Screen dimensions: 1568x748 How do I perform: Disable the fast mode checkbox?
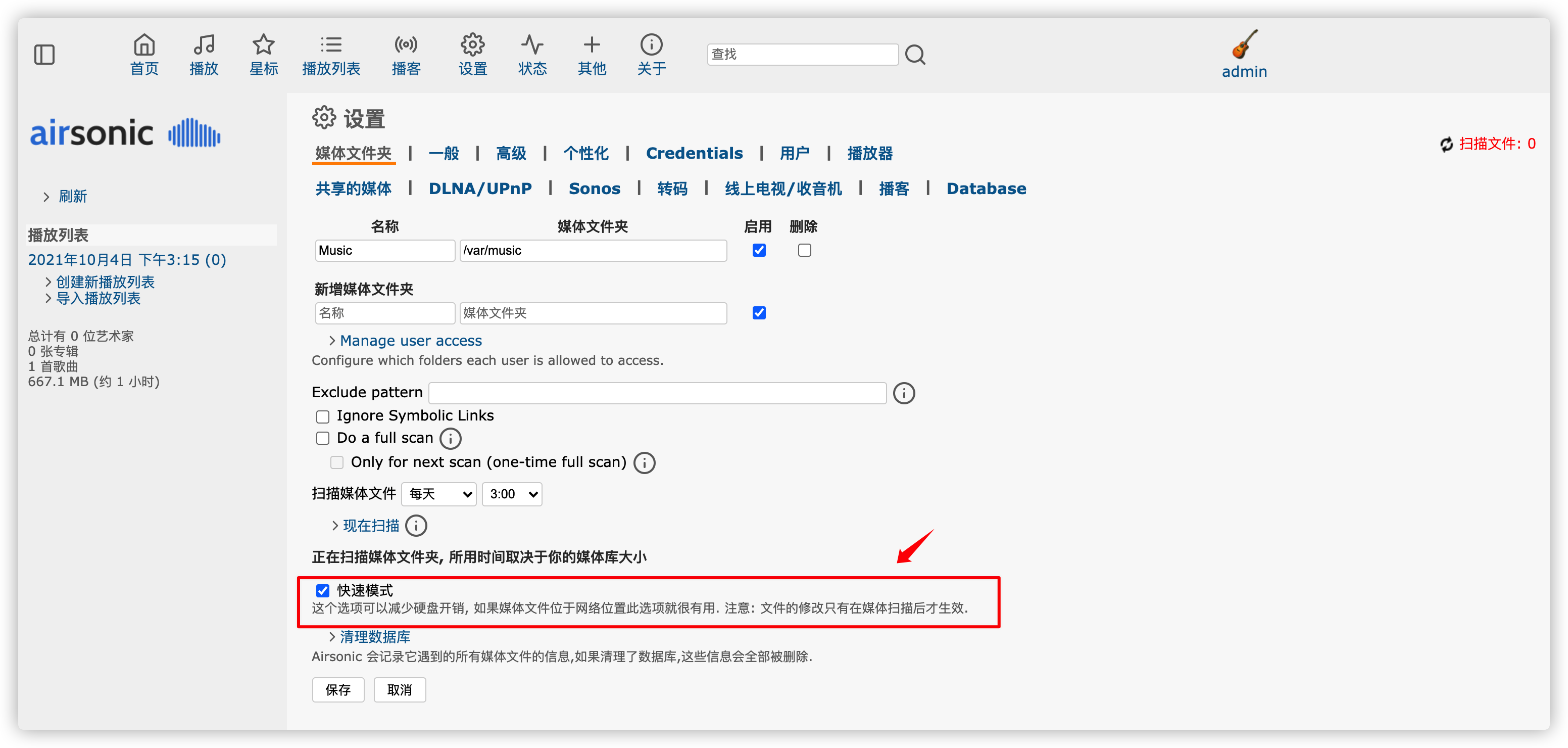(x=323, y=590)
